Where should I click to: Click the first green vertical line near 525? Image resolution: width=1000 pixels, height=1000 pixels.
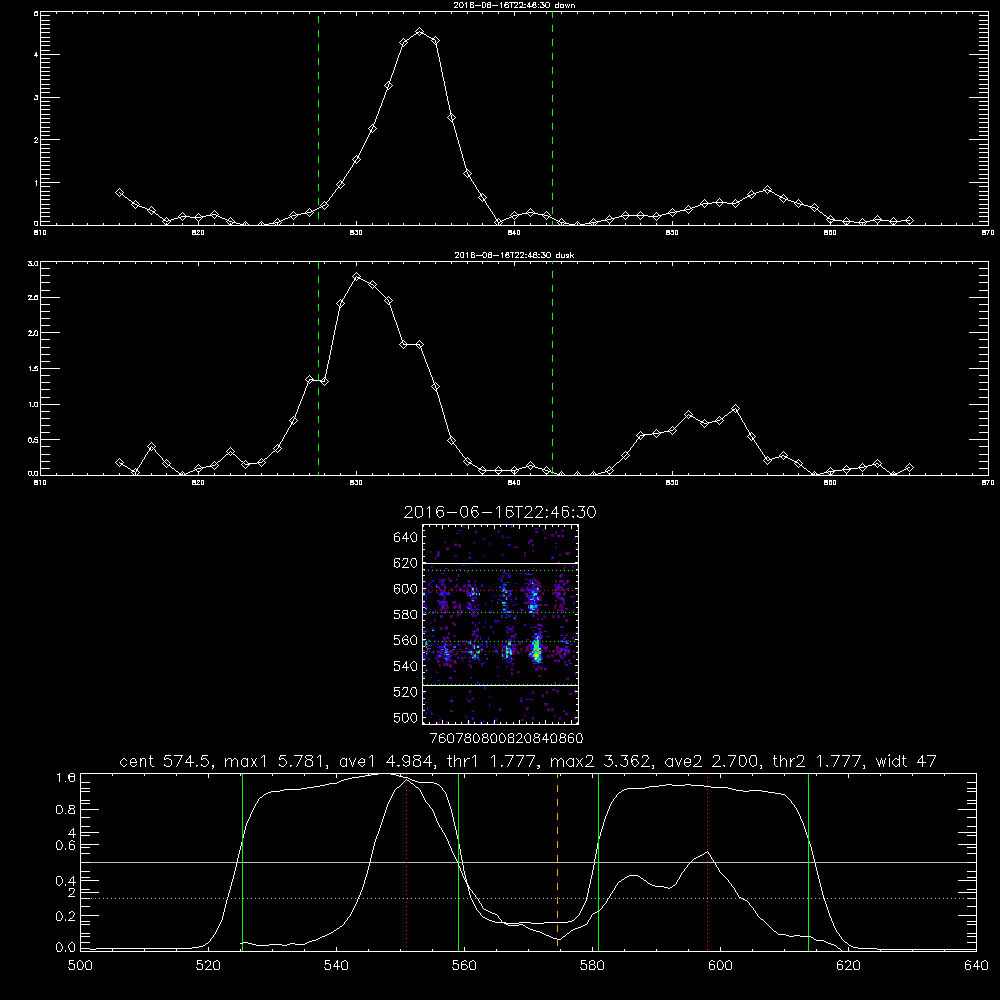[242, 861]
